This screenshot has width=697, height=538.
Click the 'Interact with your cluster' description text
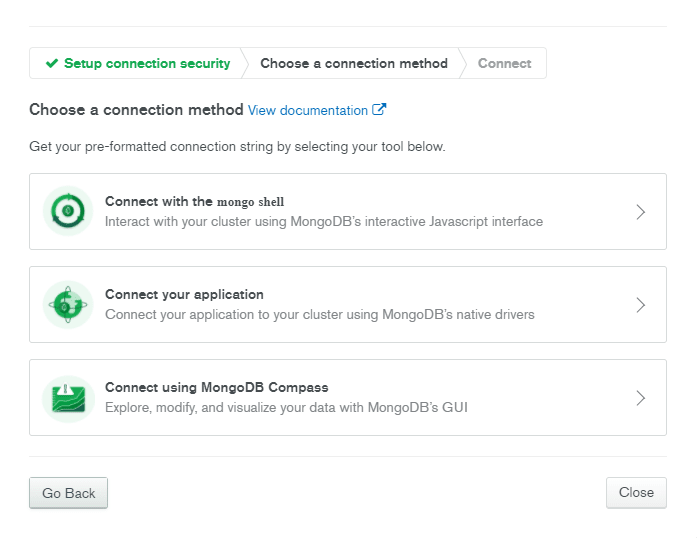pos(324,221)
